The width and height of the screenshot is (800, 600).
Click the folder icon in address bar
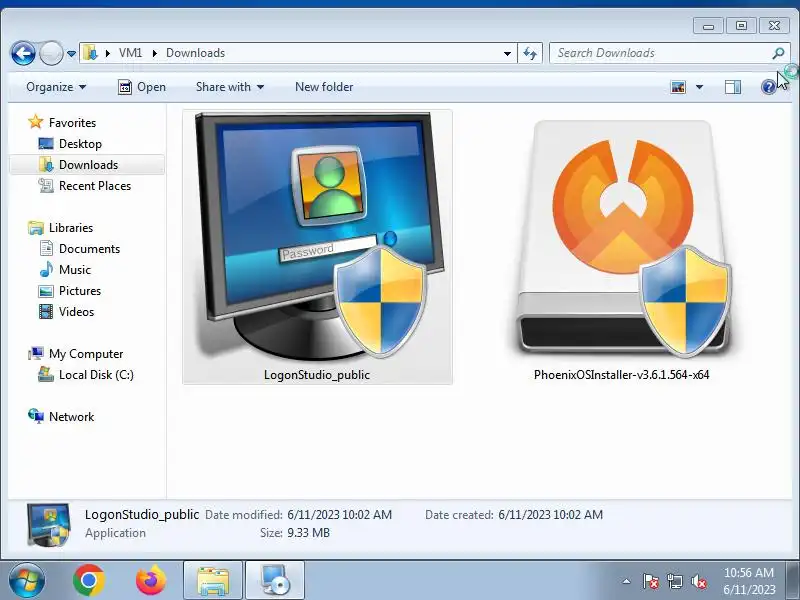point(90,53)
